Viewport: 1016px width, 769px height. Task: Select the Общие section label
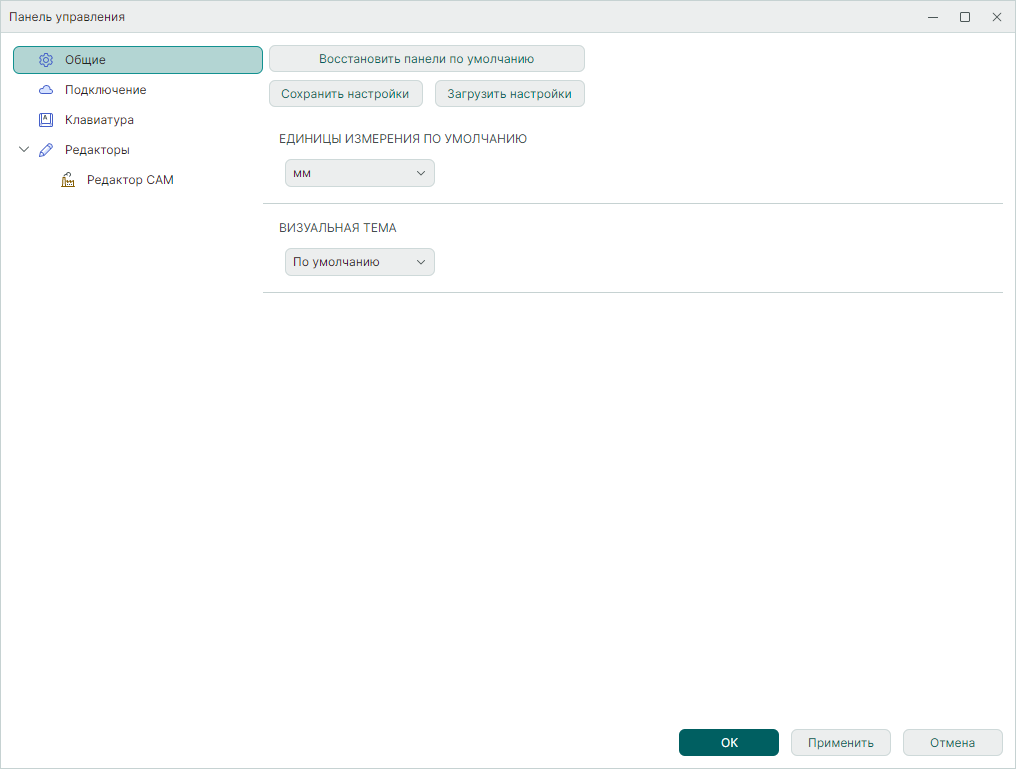[85, 60]
